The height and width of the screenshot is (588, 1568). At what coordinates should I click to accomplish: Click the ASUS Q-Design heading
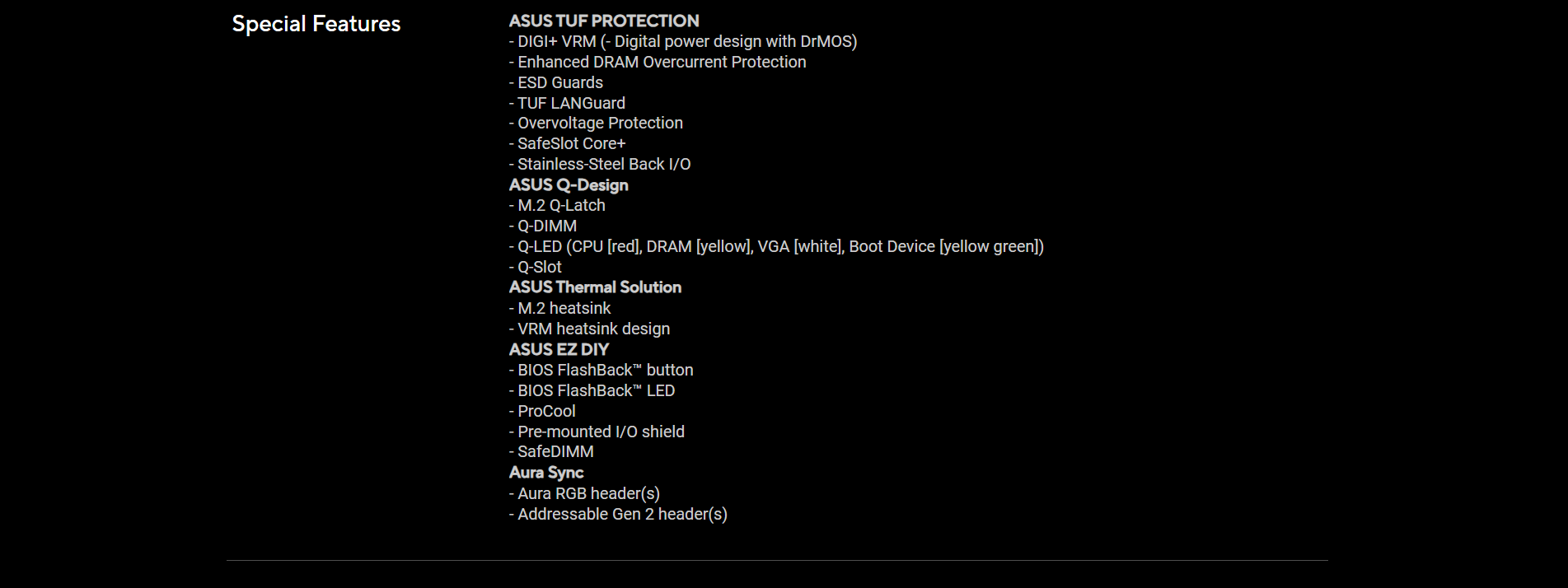[x=569, y=184]
